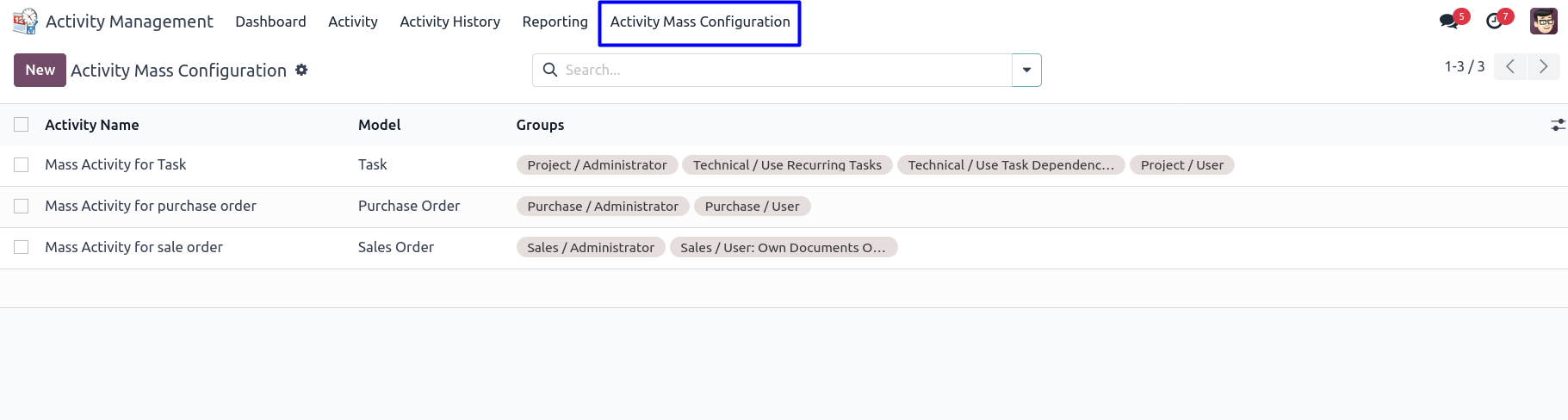Screen dimensions: 1568x420
Task: Select the Mass Activity for Task checkbox
Action: tap(22, 164)
